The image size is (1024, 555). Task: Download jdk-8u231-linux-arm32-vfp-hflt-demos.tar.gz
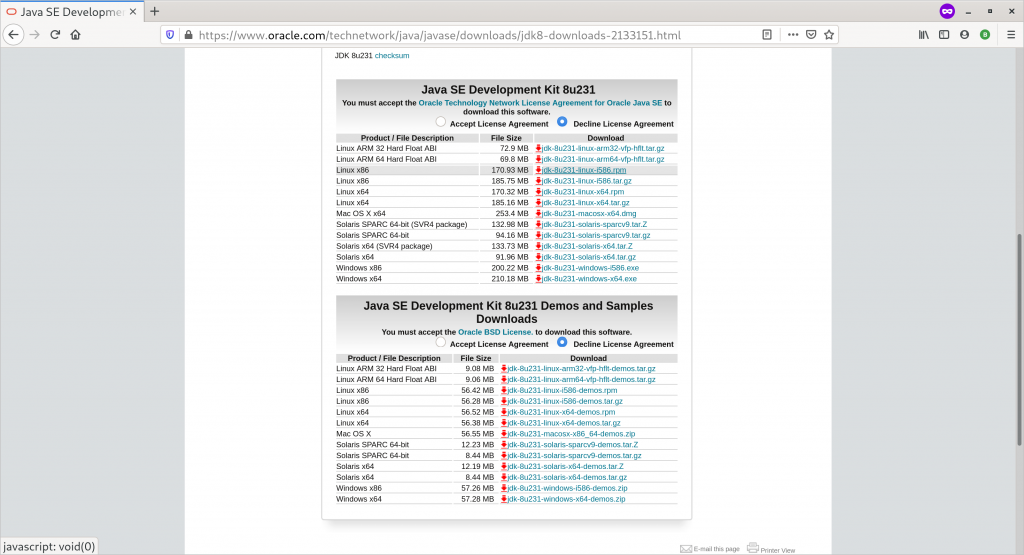[x=581, y=369]
